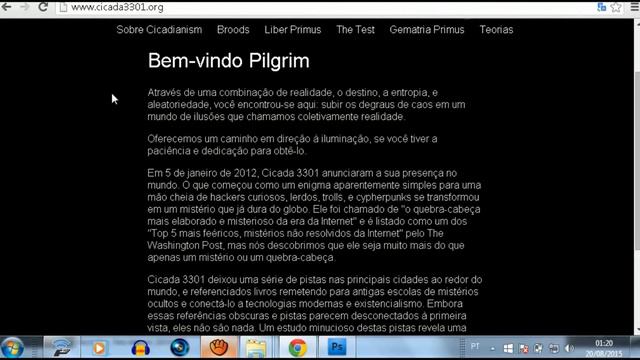Viewport: 640px width, 360px height.
Task: Click the scrollbar down arrow
Action: point(637,330)
